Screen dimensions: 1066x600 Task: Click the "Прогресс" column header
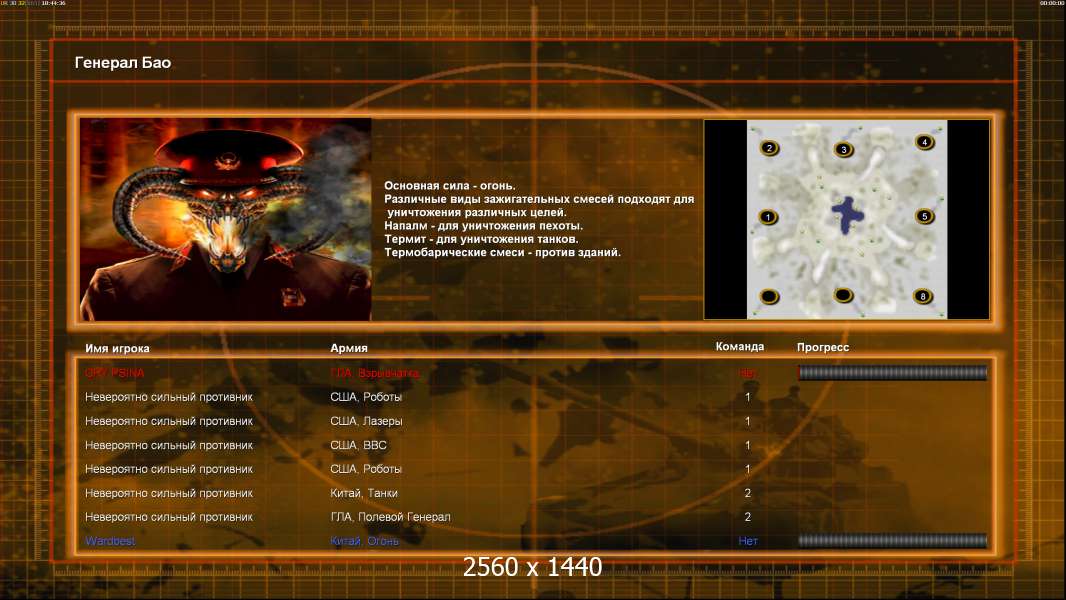point(823,347)
